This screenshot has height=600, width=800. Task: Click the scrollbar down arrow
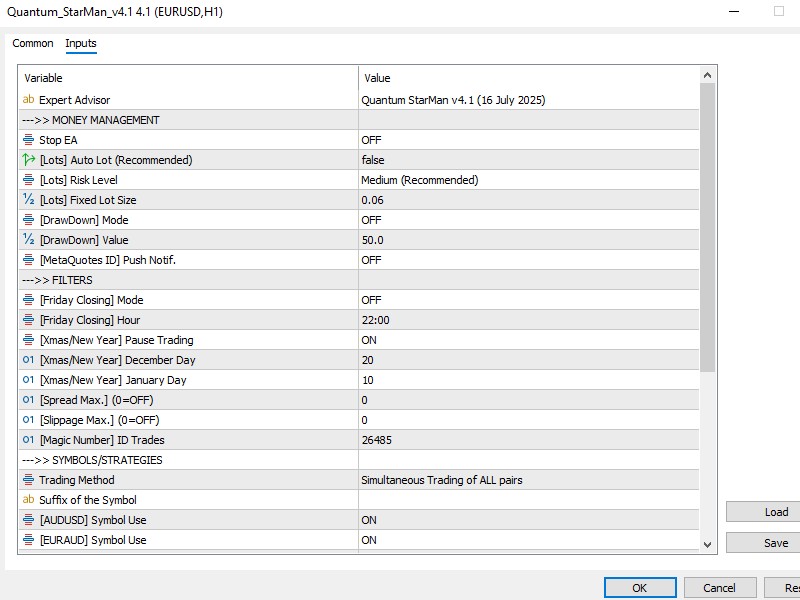coord(708,544)
